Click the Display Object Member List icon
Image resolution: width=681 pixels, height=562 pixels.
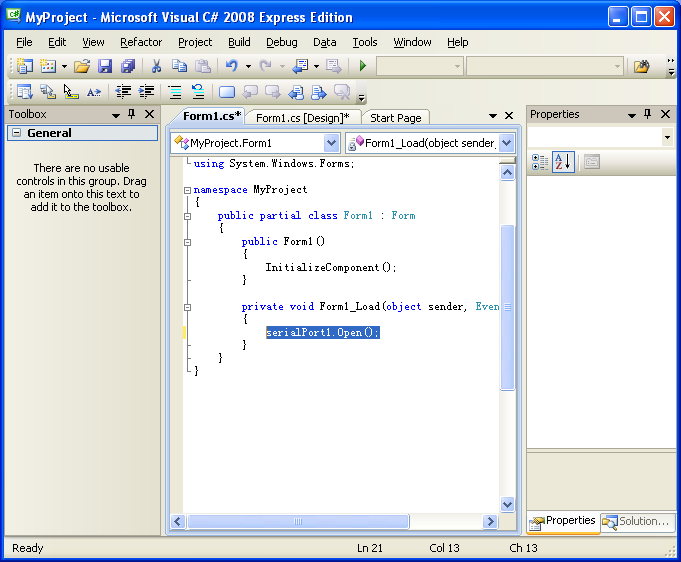point(24,92)
